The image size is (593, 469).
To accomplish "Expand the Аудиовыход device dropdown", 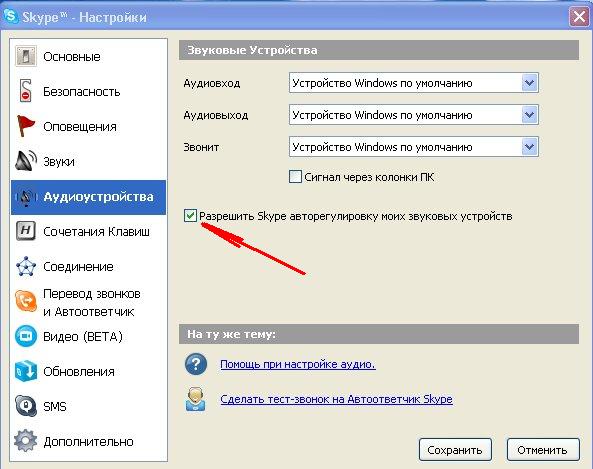I will [529, 115].
